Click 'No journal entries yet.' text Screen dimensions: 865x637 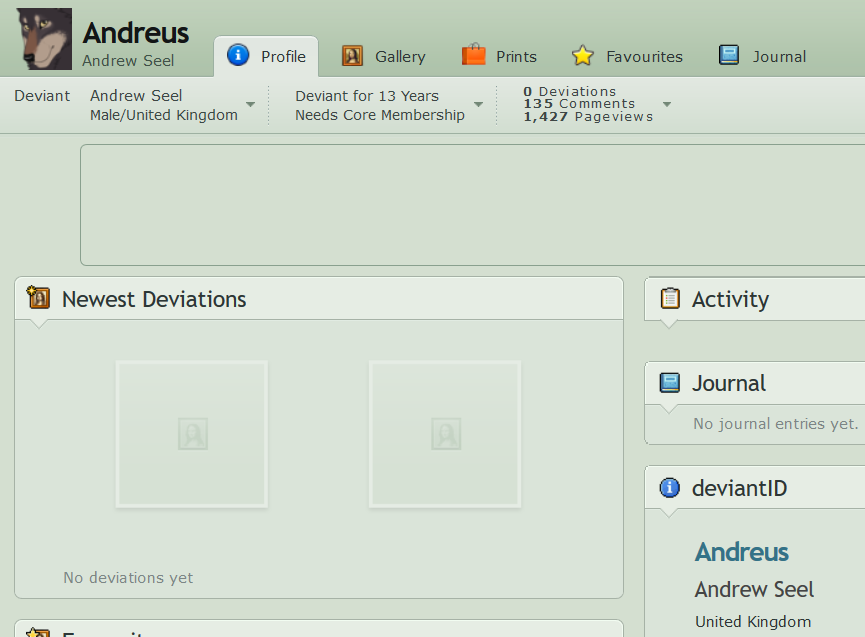click(x=775, y=424)
